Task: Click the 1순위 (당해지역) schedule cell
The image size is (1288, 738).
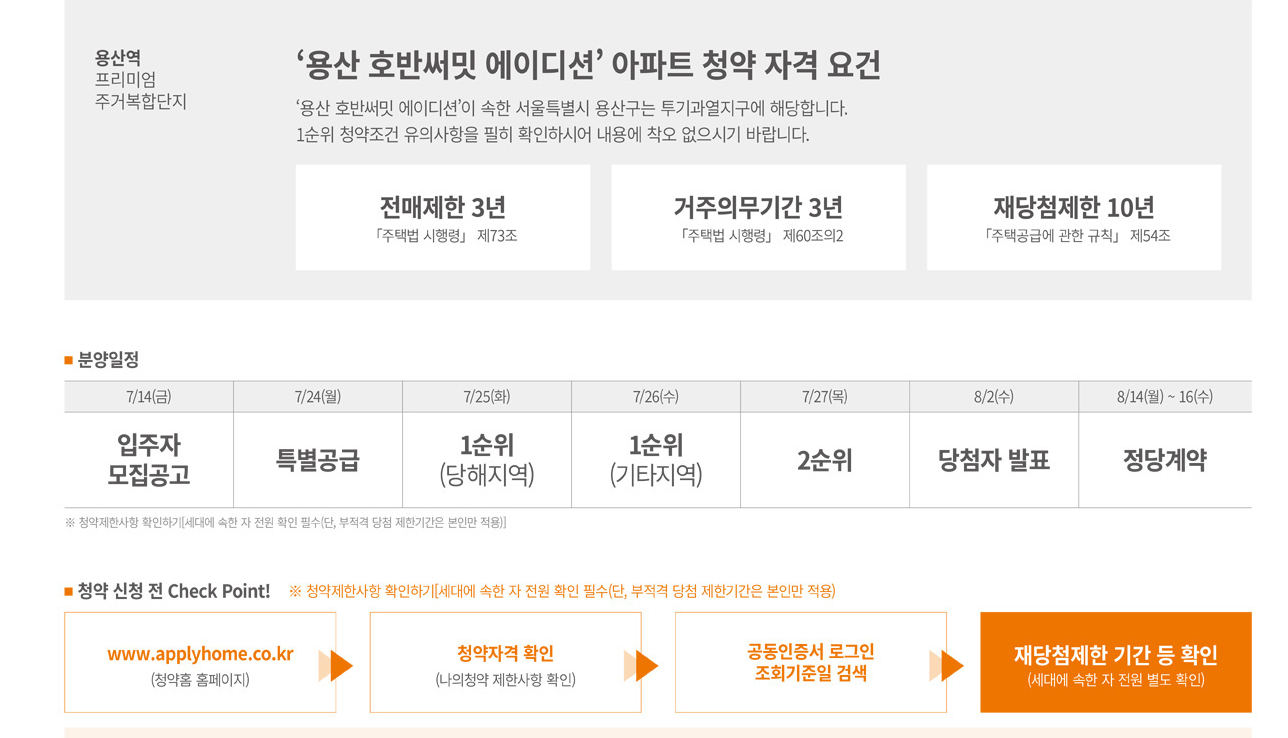Action: 487,460
